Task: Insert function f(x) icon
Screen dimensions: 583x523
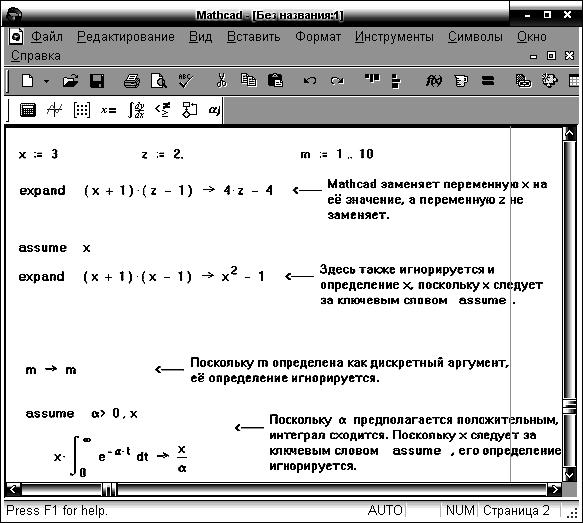Action: point(434,80)
